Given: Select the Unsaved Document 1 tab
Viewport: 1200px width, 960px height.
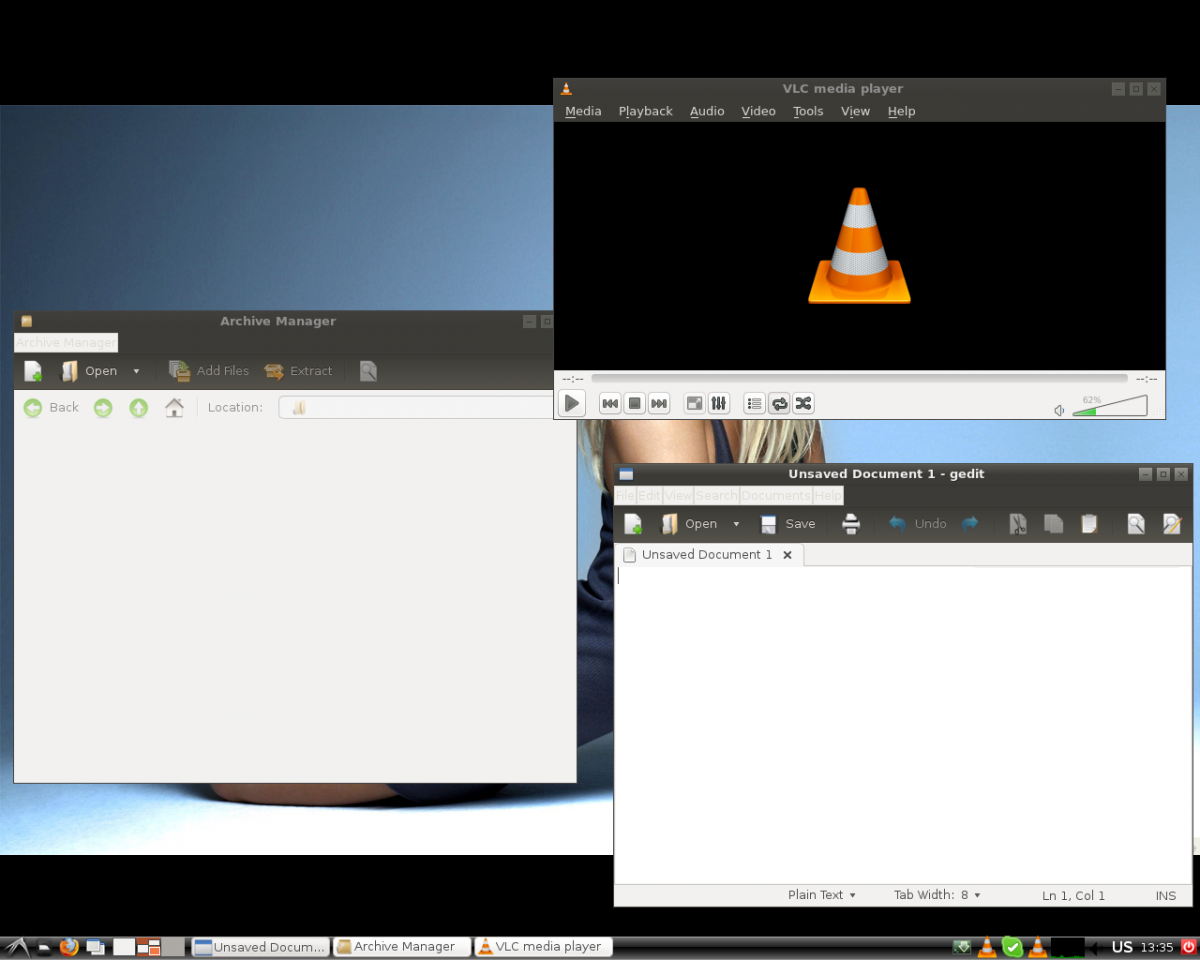Looking at the screenshot, I should (x=707, y=554).
